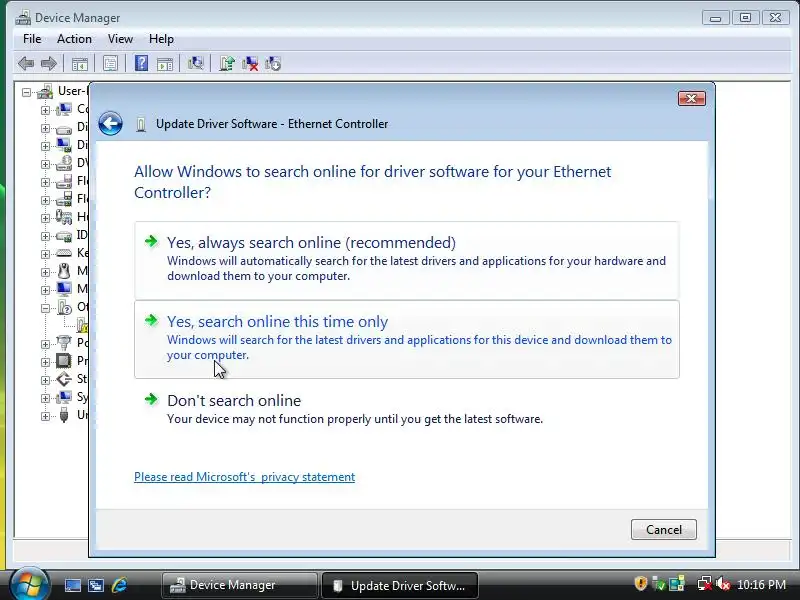The height and width of the screenshot is (600, 800).
Task: Click the Back arrow in Device Manager toolbar
Action: click(x=26, y=63)
